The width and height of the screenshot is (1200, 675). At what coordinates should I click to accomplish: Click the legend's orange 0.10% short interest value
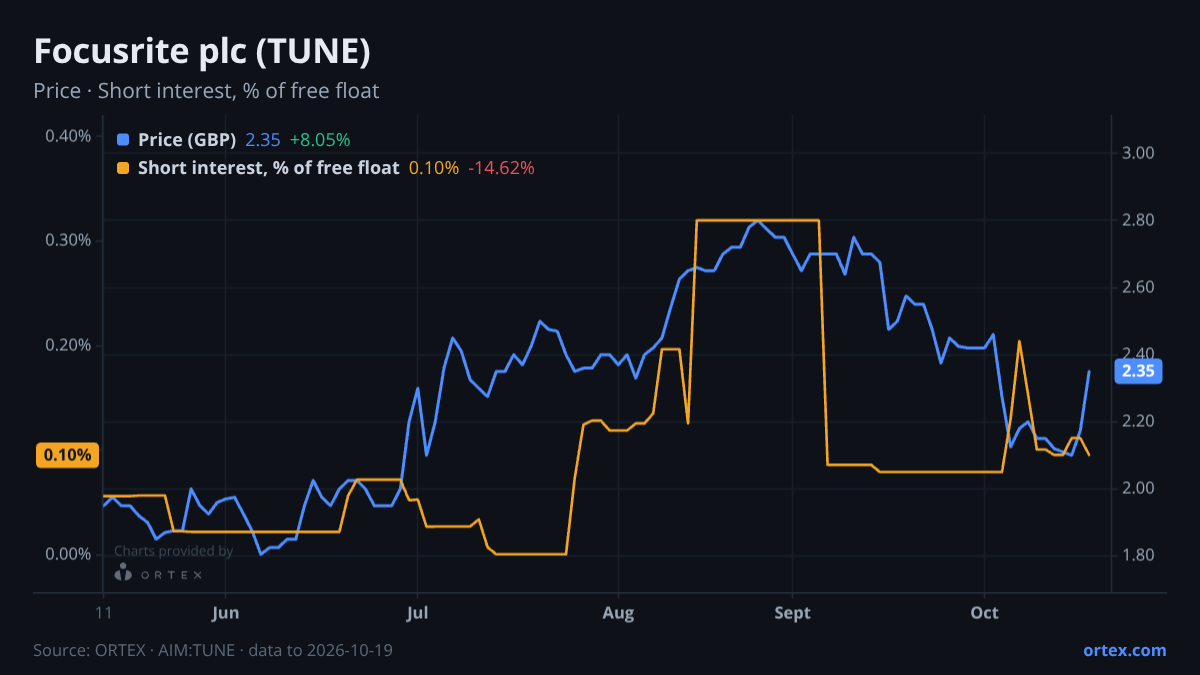pos(434,168)
